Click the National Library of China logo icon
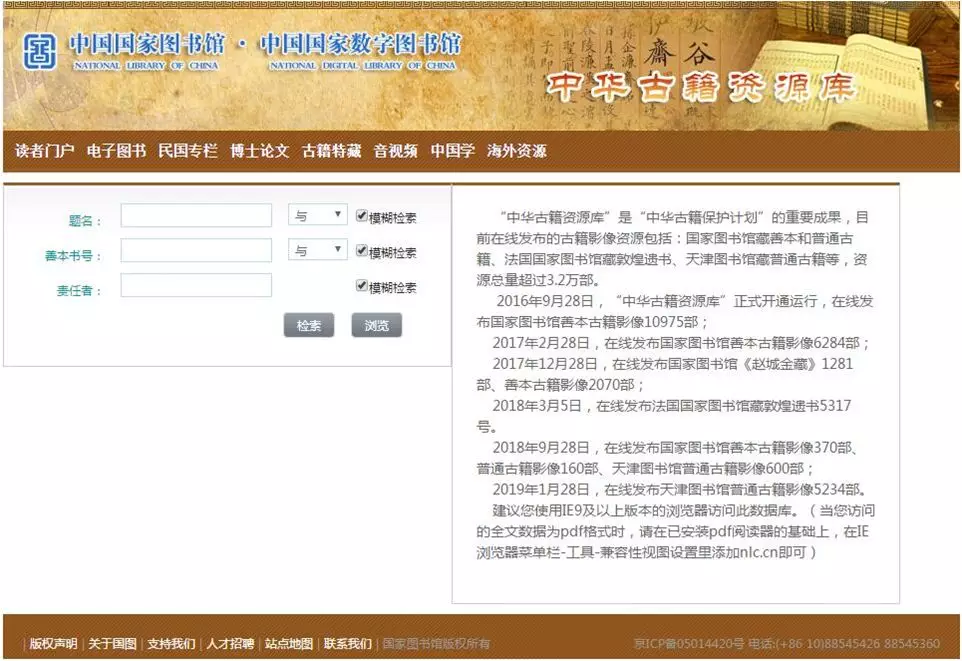The height and width of the screenshot is (661, 962). point(40,51)
